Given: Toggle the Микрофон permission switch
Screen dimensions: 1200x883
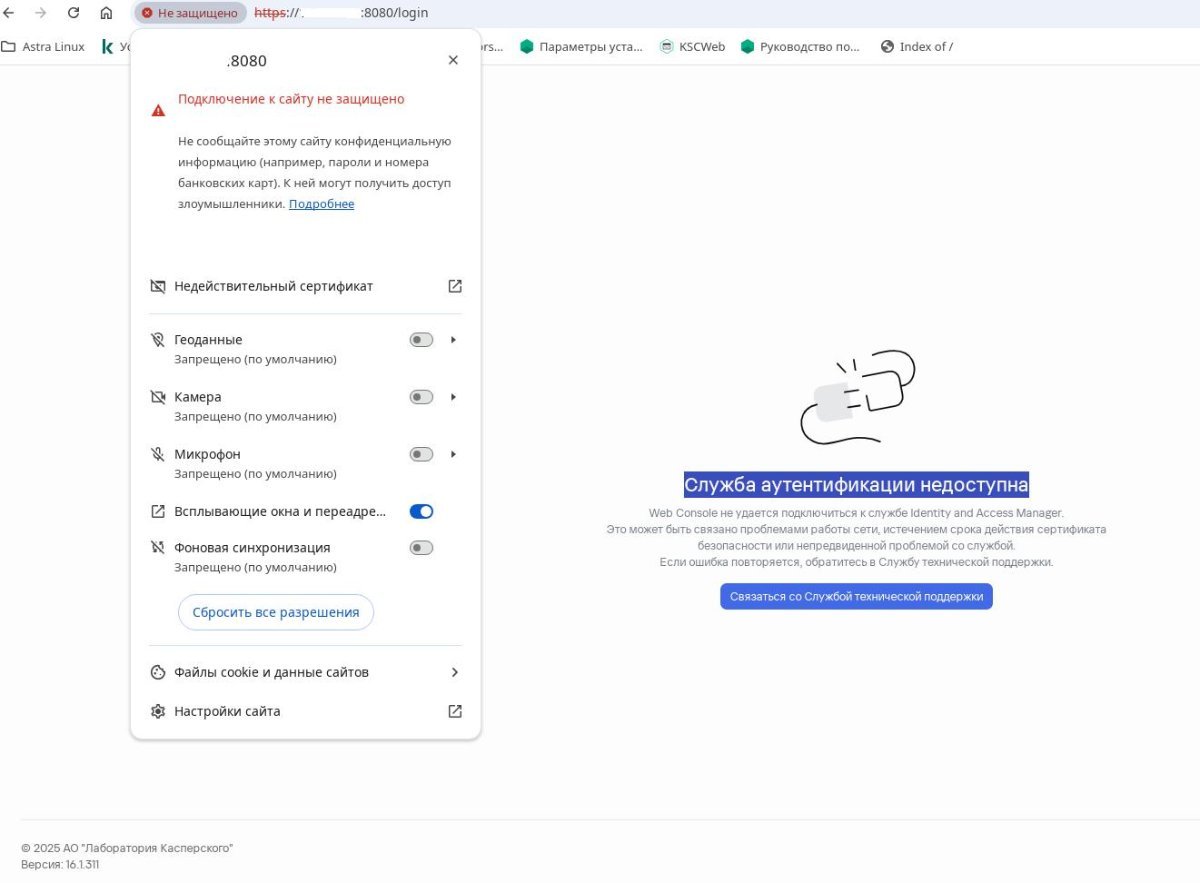Looking at the screenshot, I should [x=421, y=454].
